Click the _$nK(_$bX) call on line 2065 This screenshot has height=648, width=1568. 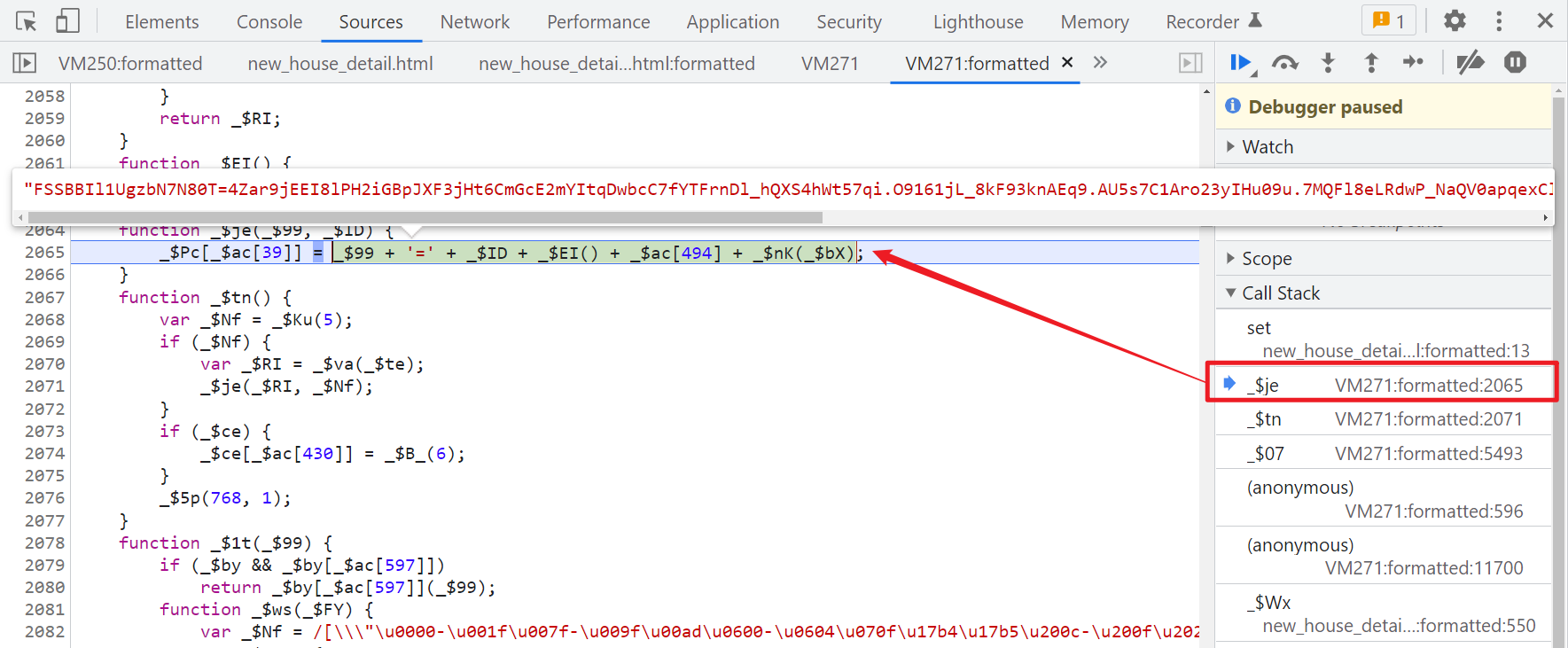coord(805,253)
